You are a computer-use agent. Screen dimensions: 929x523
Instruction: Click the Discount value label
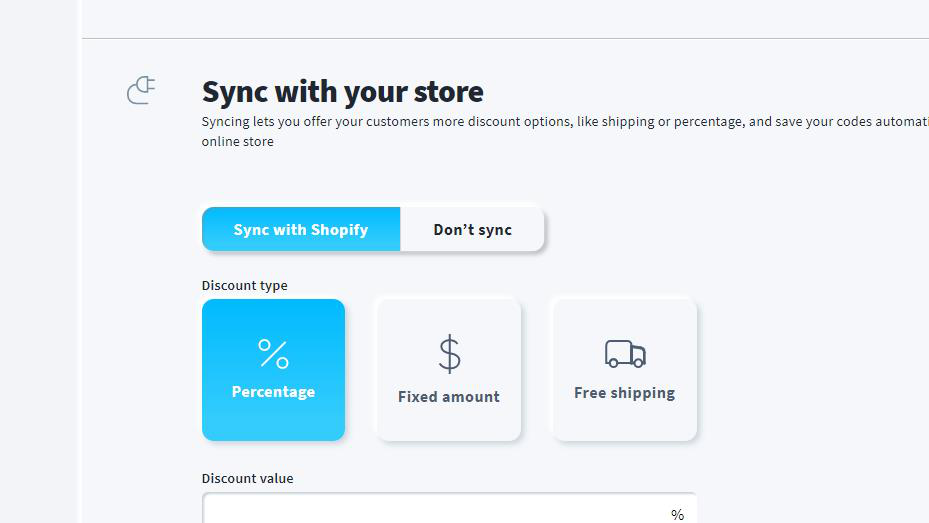pyautogui.click(x=247, y=479)
